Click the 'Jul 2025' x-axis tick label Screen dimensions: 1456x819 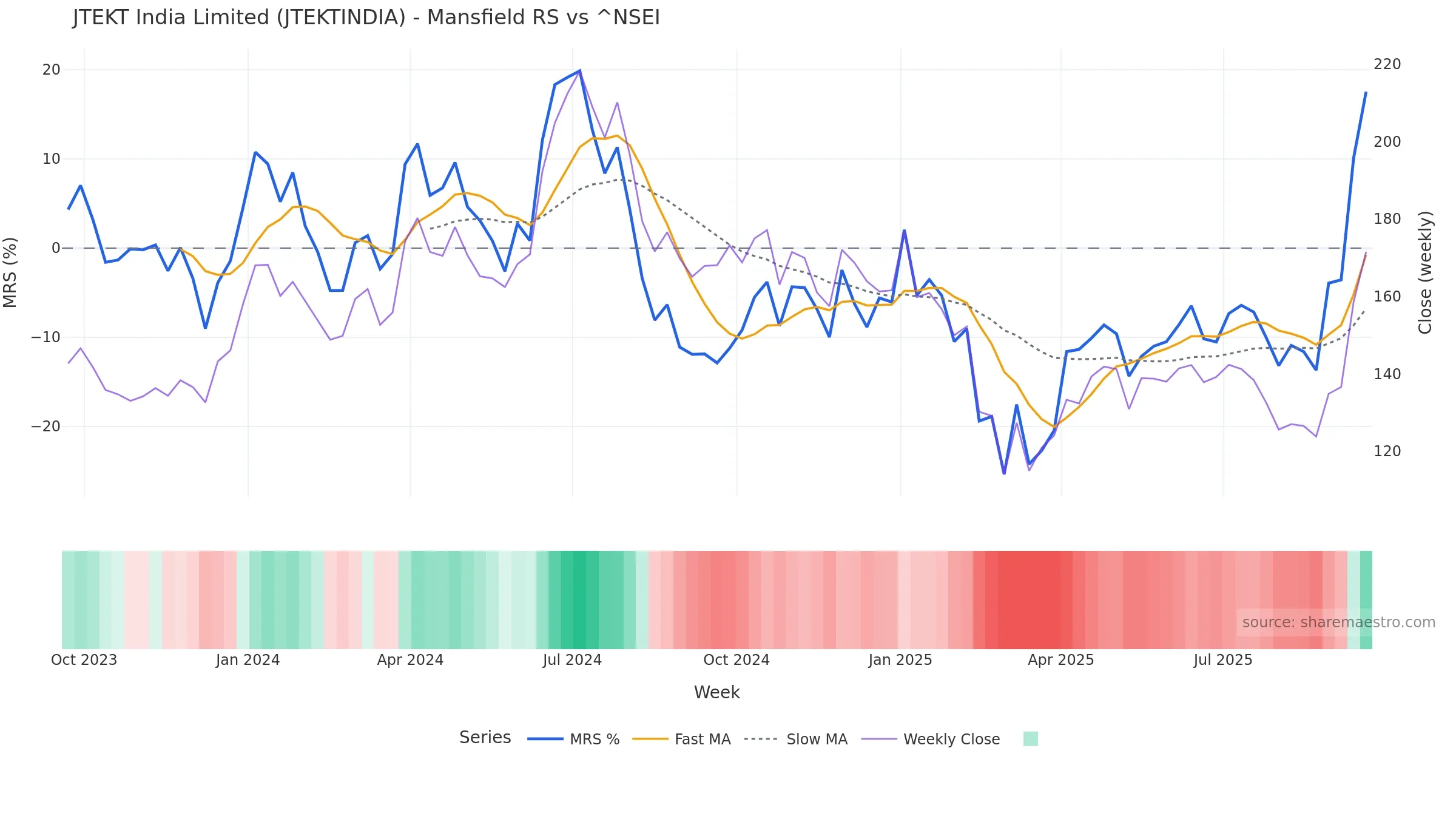1223,660
